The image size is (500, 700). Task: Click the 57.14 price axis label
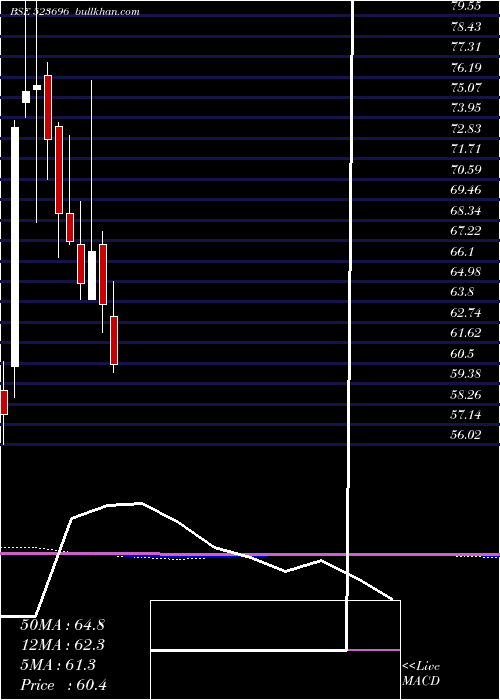click(466, 415)
